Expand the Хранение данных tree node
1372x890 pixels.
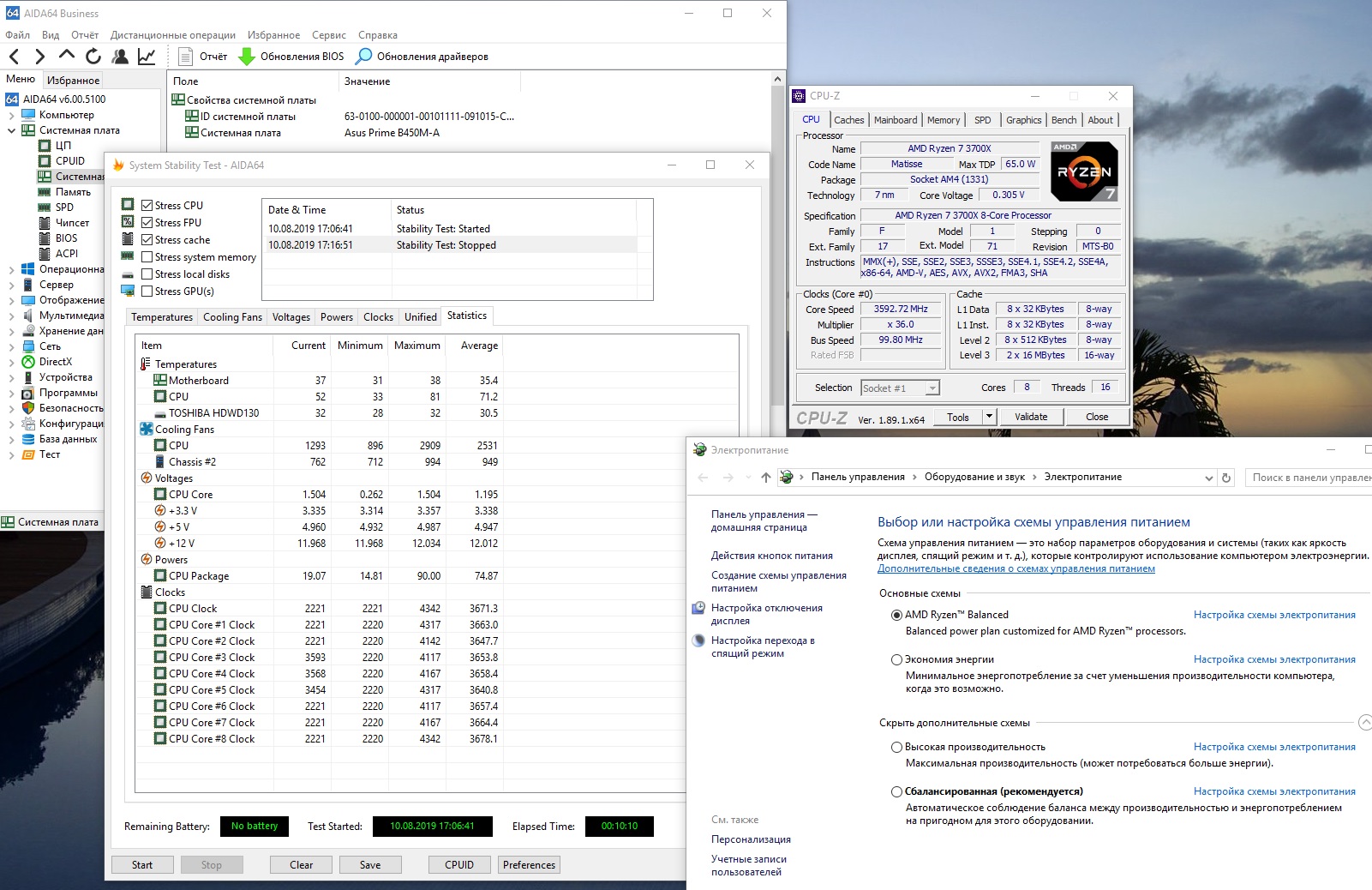11,331
